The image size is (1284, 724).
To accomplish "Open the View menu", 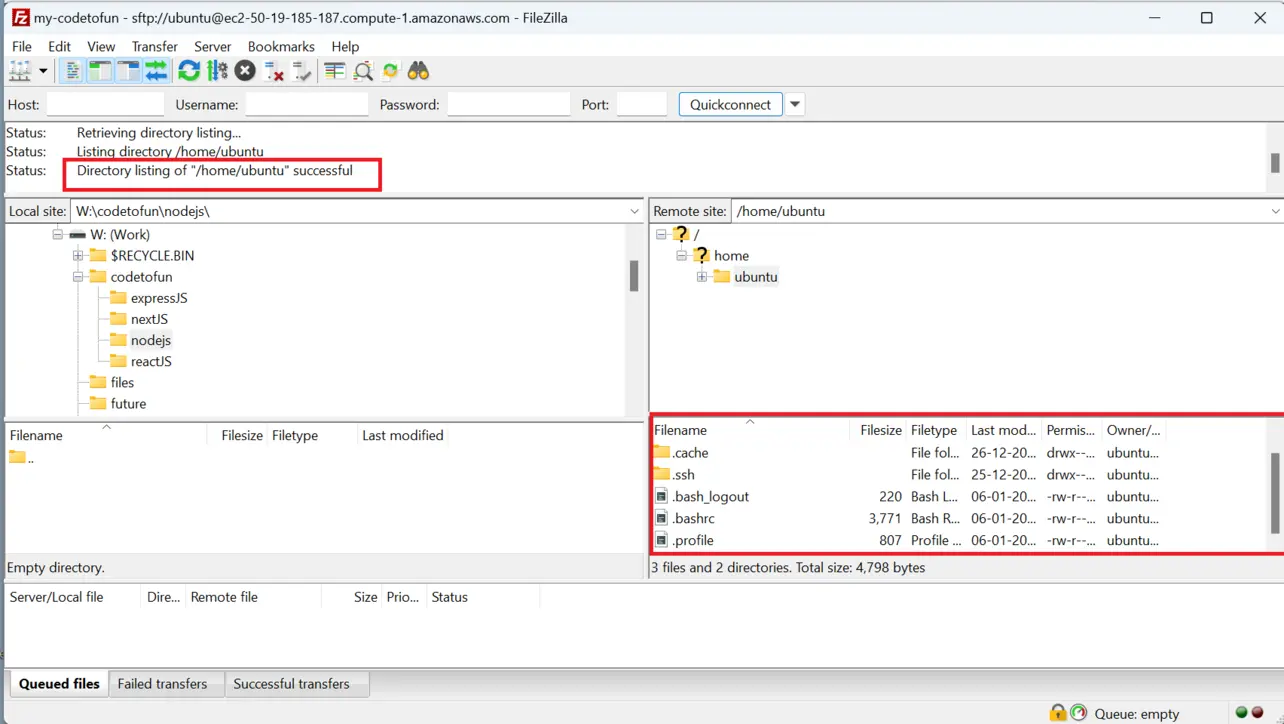I will tap(101, 46).
